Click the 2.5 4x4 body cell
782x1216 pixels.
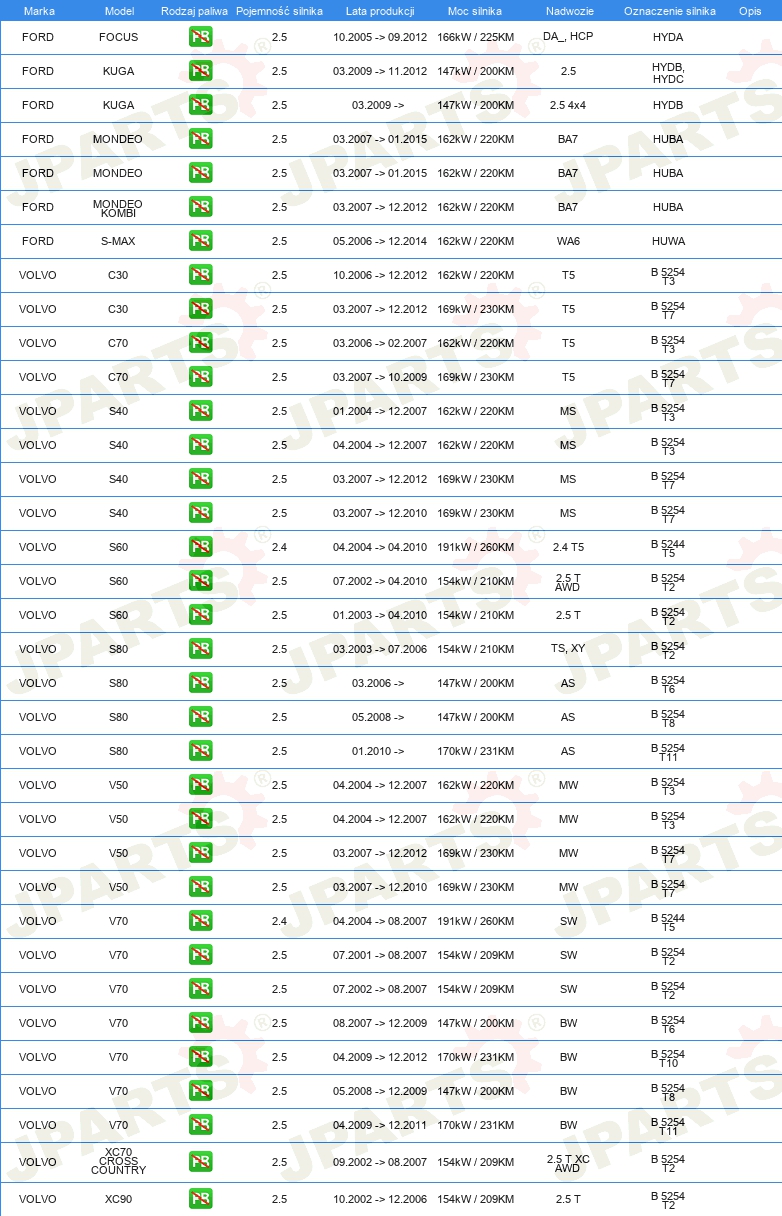pyautogui.click(x=568, y=105)
